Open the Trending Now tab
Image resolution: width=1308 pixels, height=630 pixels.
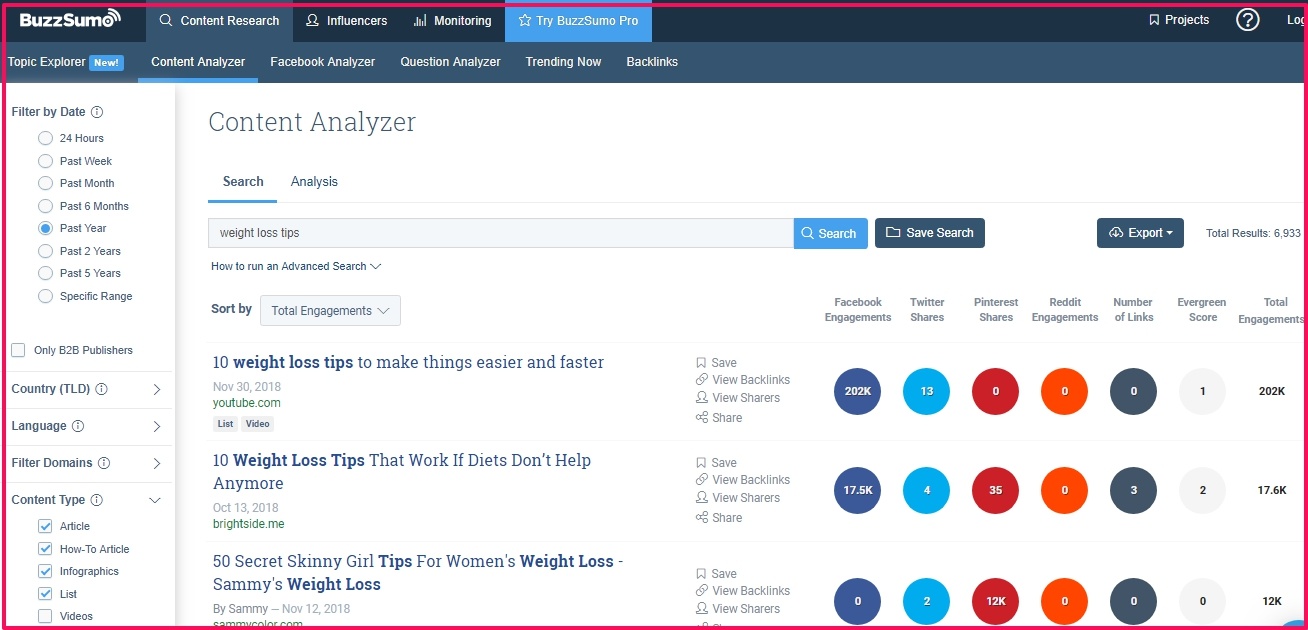(x=564, y=62)
